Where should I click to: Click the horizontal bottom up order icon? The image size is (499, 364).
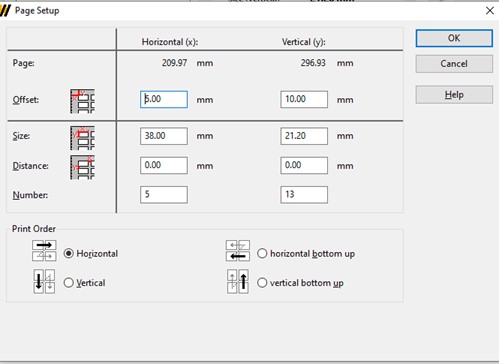[x=238, y=251]
